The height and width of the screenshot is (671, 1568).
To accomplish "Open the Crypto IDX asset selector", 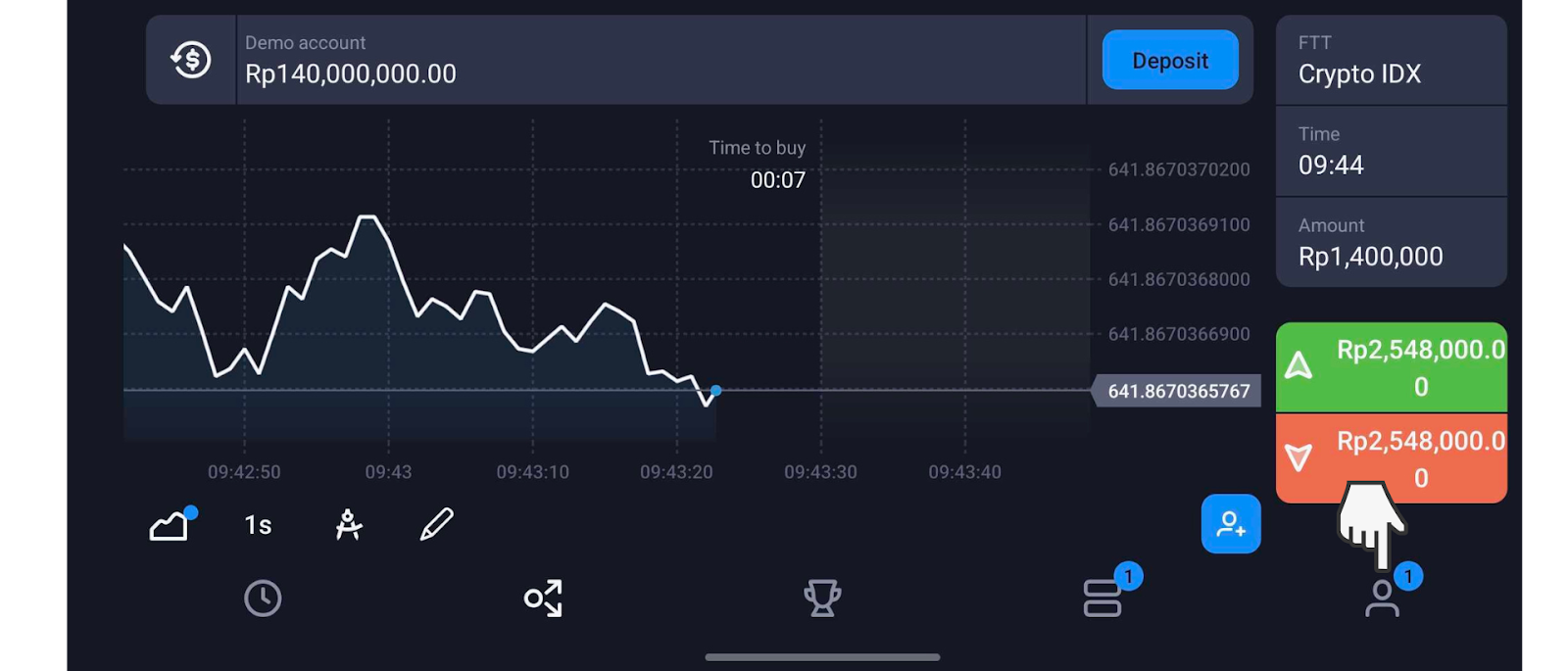I will pyautogui.click(x=1391, y=60).
